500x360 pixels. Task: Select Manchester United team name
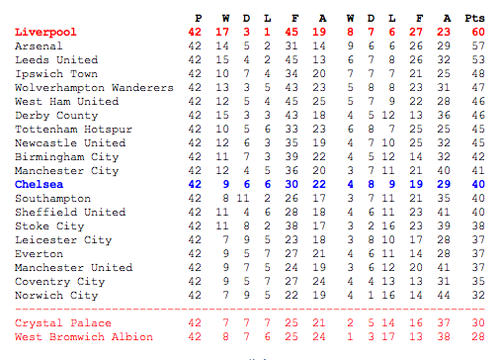click(74, 268)
